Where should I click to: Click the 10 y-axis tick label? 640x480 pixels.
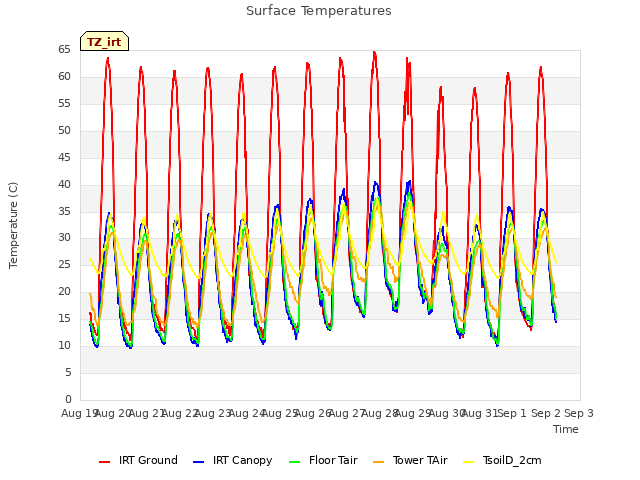[x=64, y=346]
